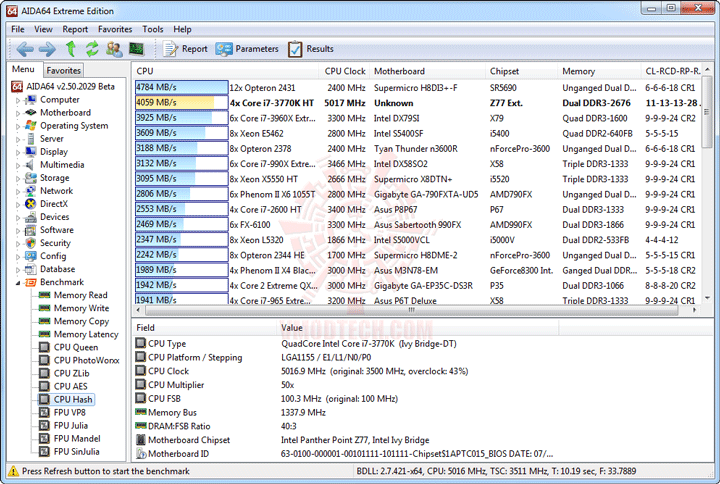The height and width of the screenshot is (484, 720).
Task: Switch to the Menu tab
Action: click(23, 69)
